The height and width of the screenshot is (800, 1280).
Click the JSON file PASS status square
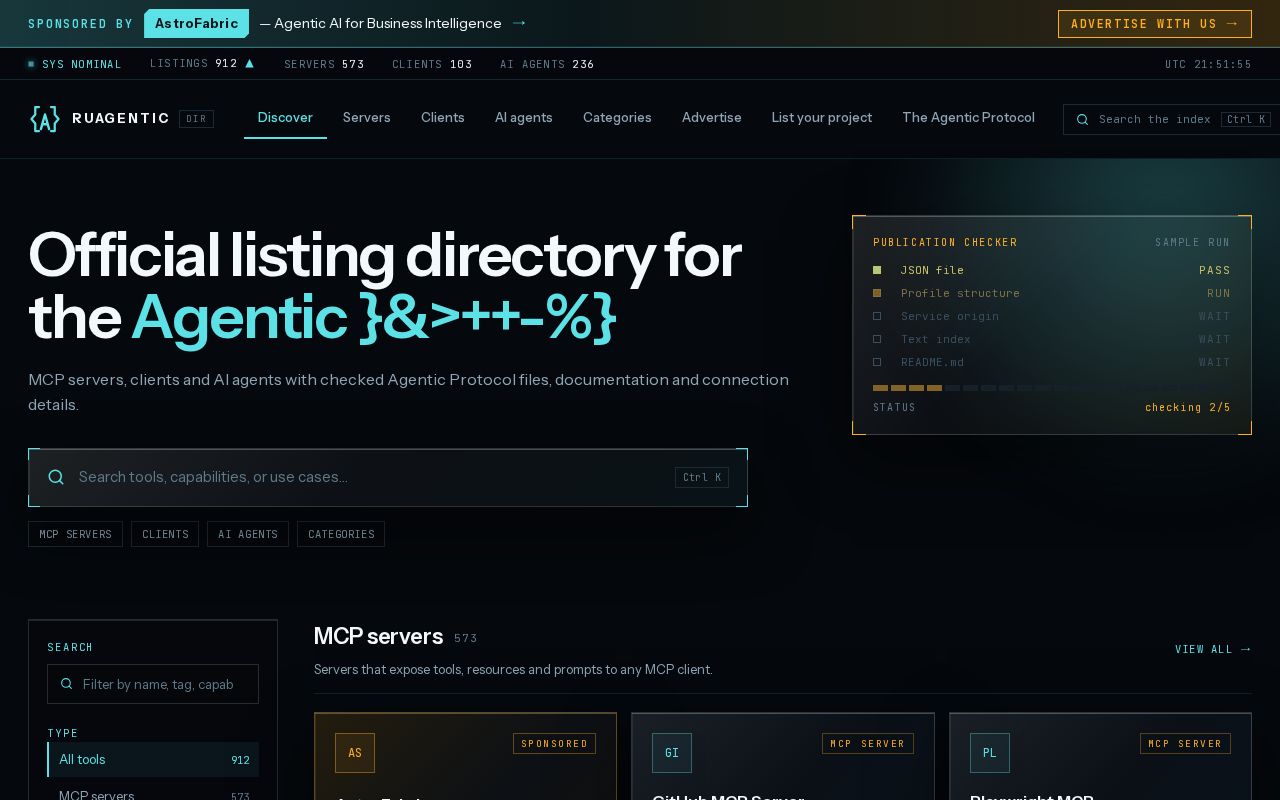[877, 270]
